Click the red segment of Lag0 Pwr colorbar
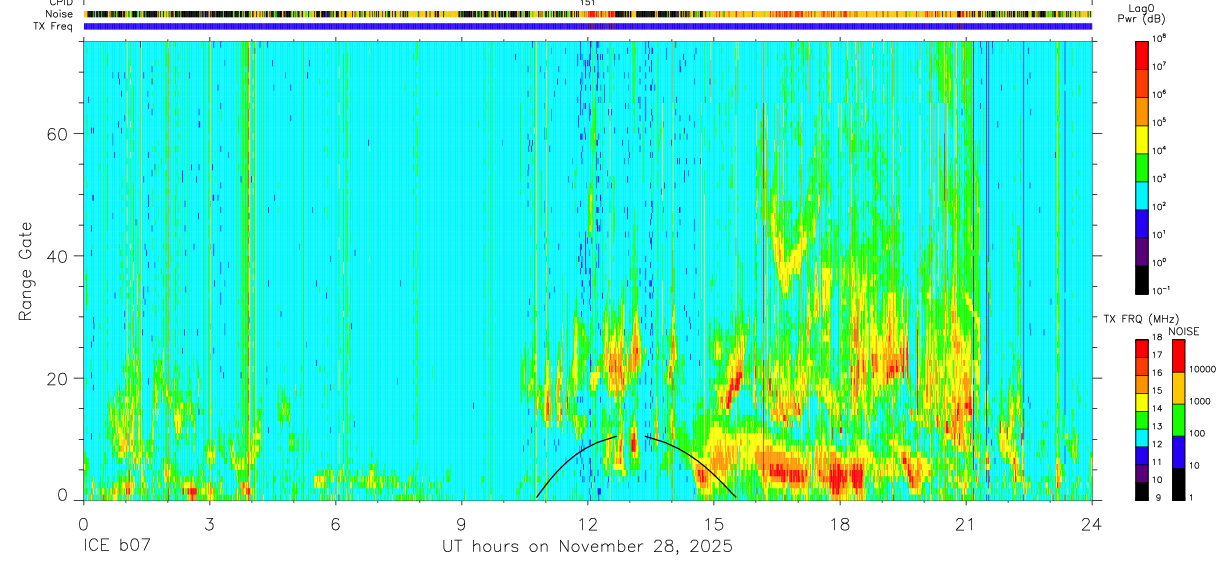 pyautogui.click(x=1142, y=53)
